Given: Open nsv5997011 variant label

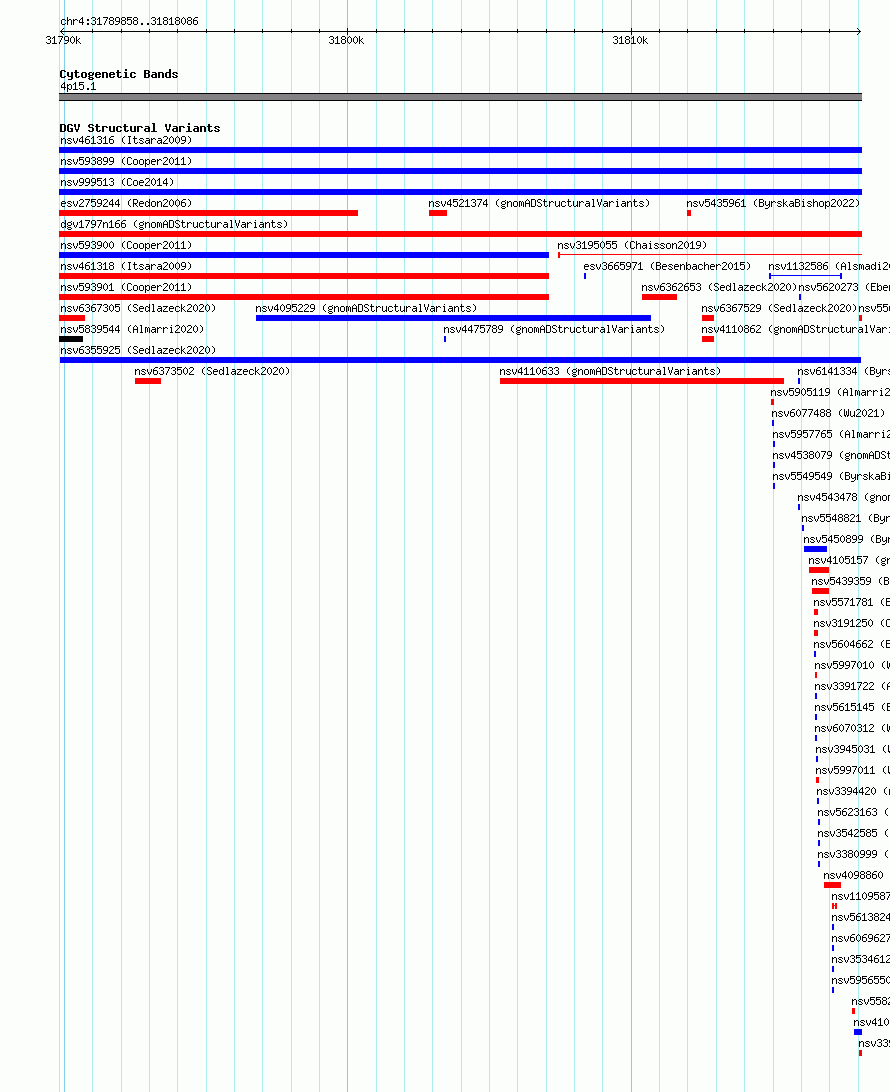Looking at the screenshot, I should click(852, 770).
